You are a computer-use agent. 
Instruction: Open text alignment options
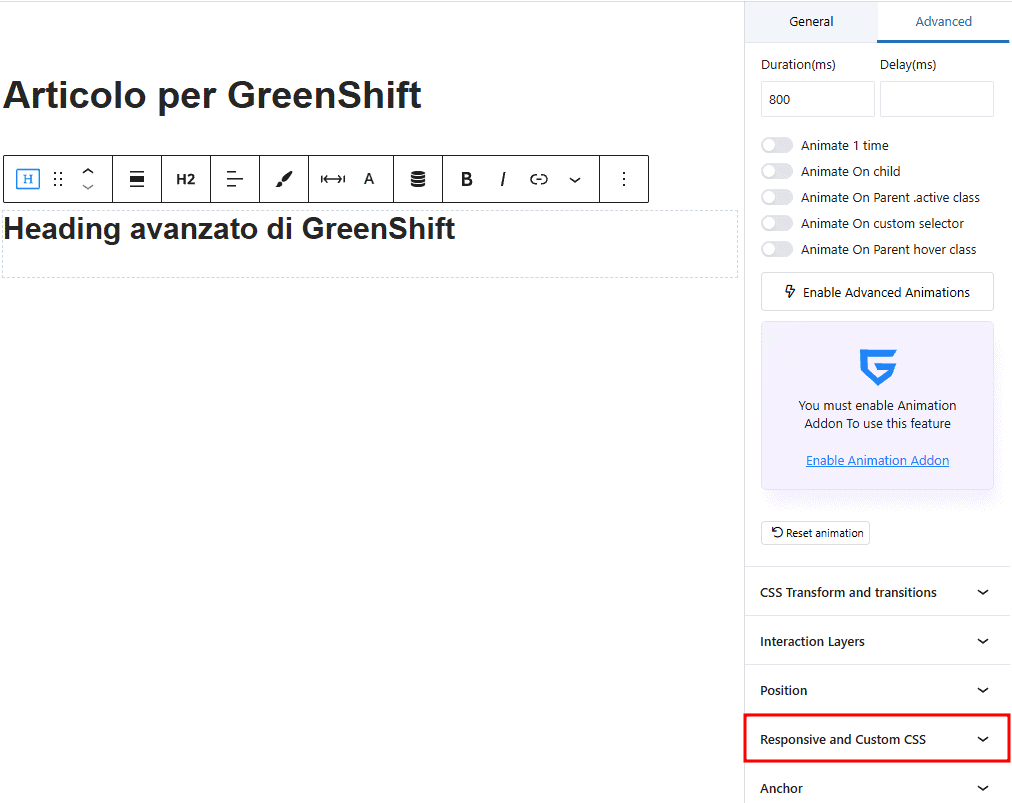click(x=235, y=179)
